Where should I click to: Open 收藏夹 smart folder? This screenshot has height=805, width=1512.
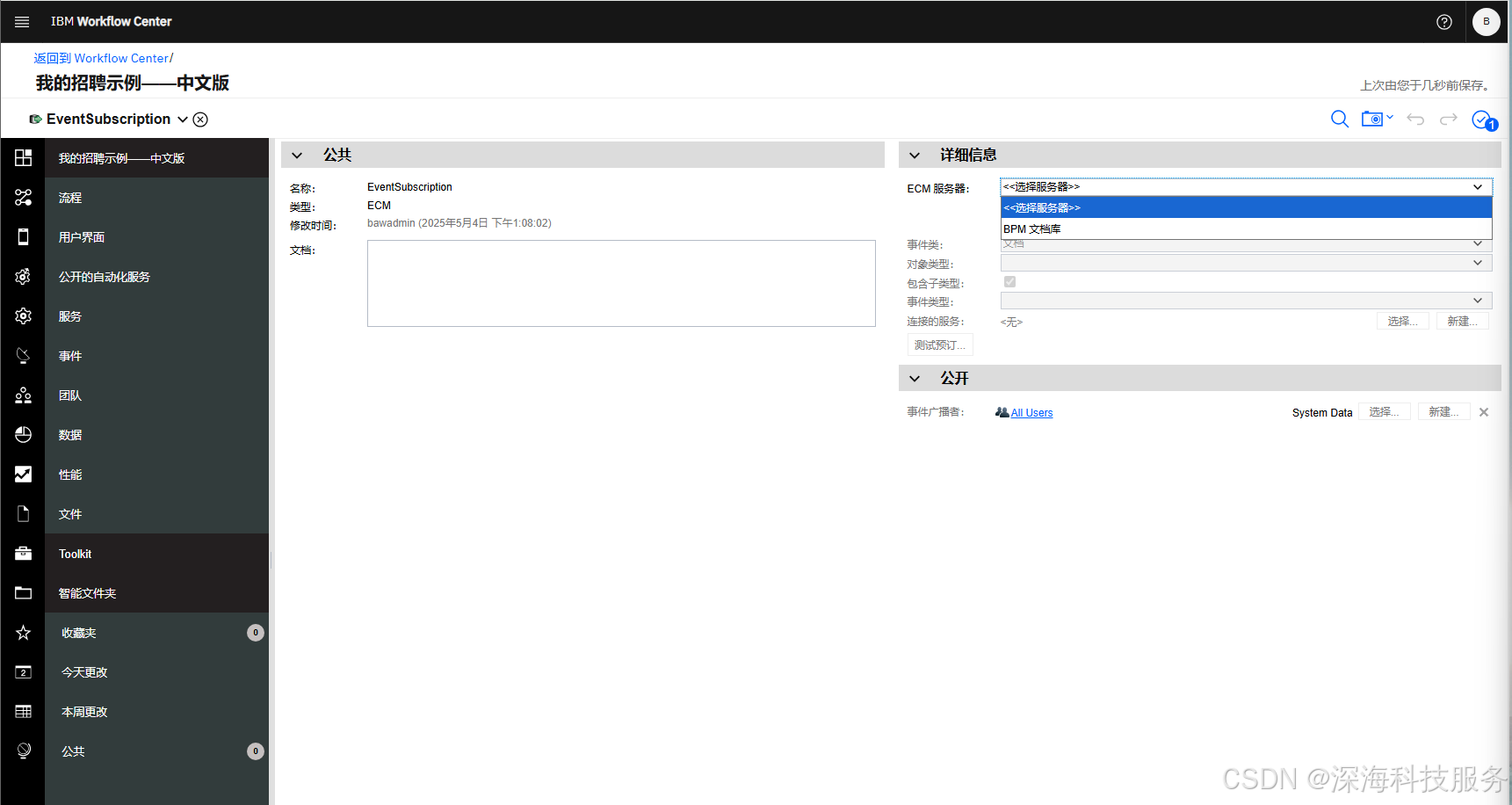156,633
